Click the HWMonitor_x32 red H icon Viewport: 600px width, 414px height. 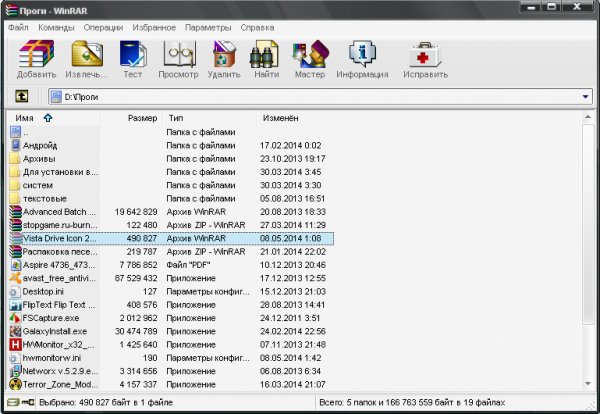[x=15, y=344]
